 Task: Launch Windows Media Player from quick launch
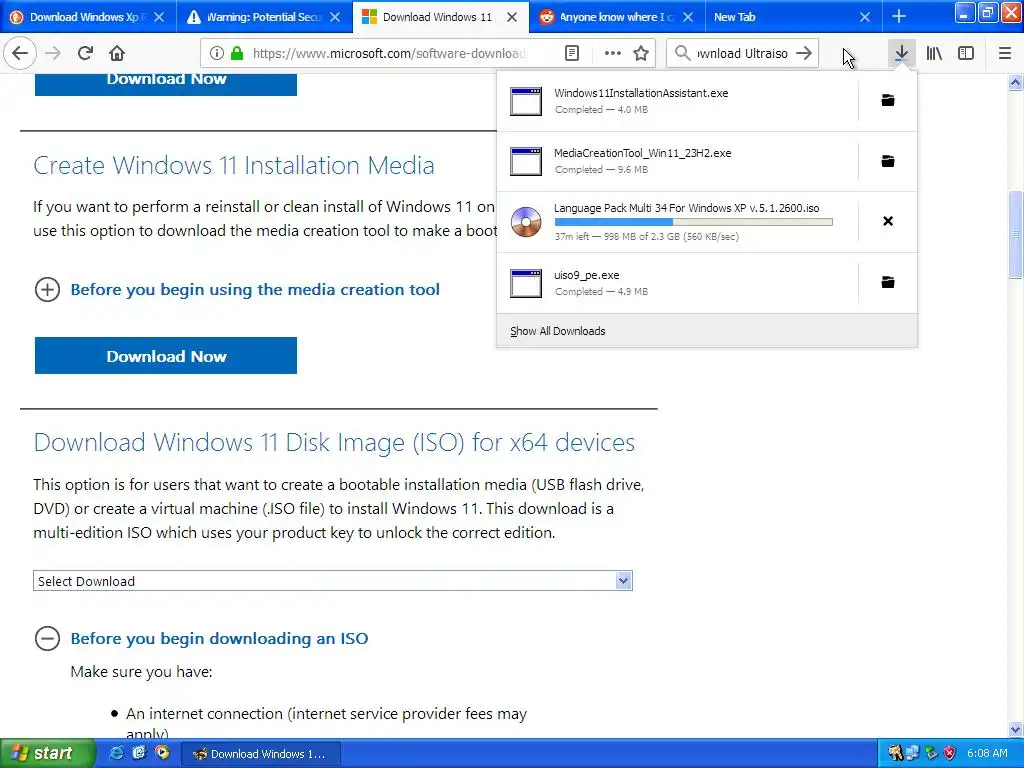162,753
